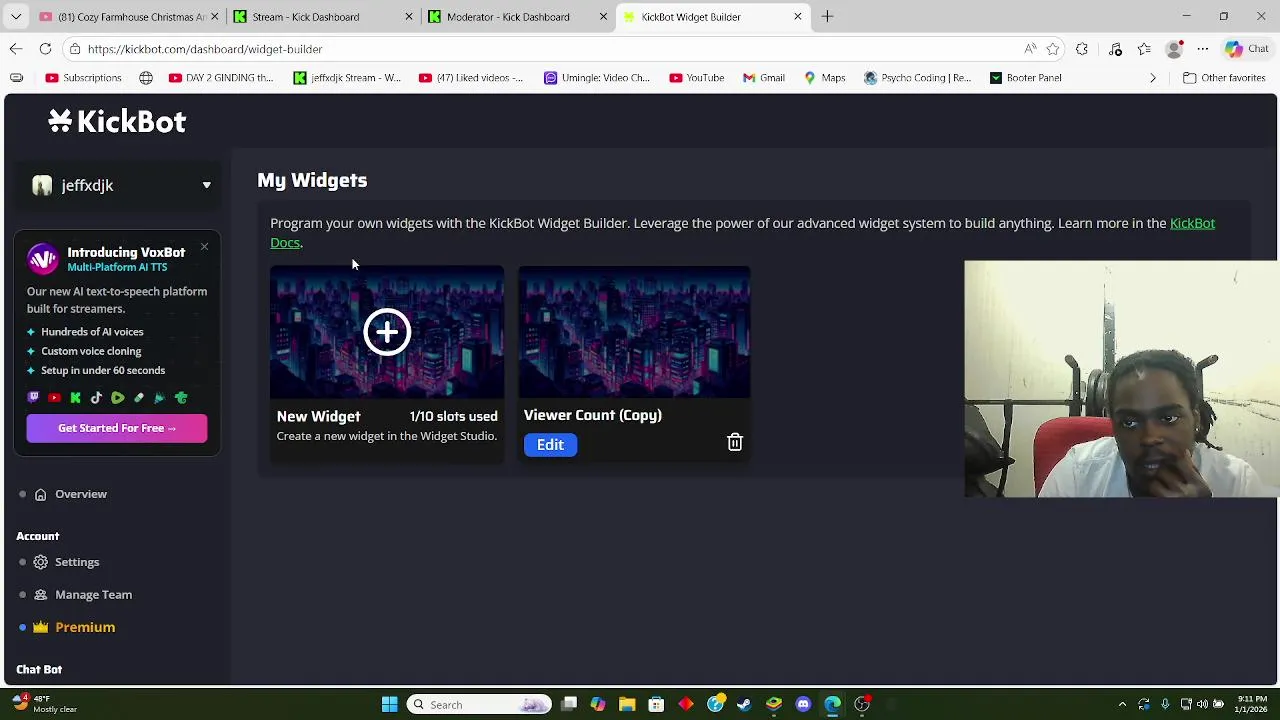The width and height of the screenshot is (1280, 720).
Task: Open the favorites list icon
Action: [x=1144, y=49]
